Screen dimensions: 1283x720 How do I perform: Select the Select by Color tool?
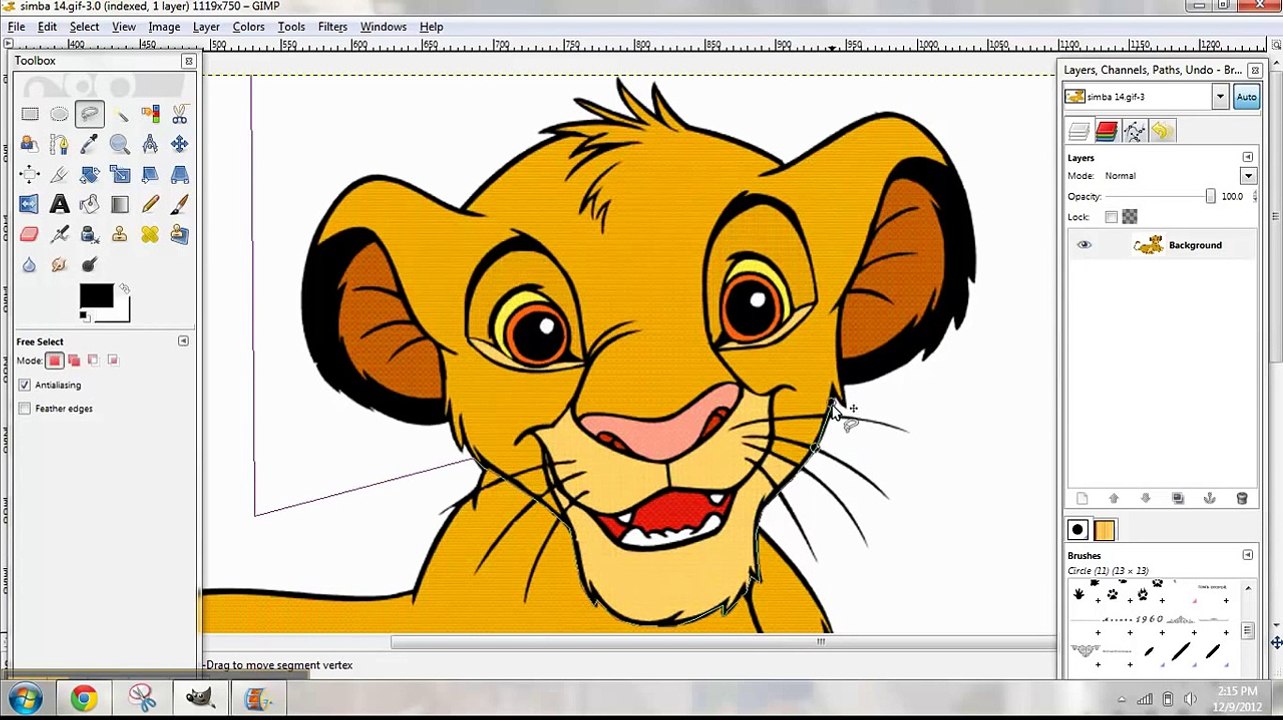pyautogui.click(x=149, y=115)
